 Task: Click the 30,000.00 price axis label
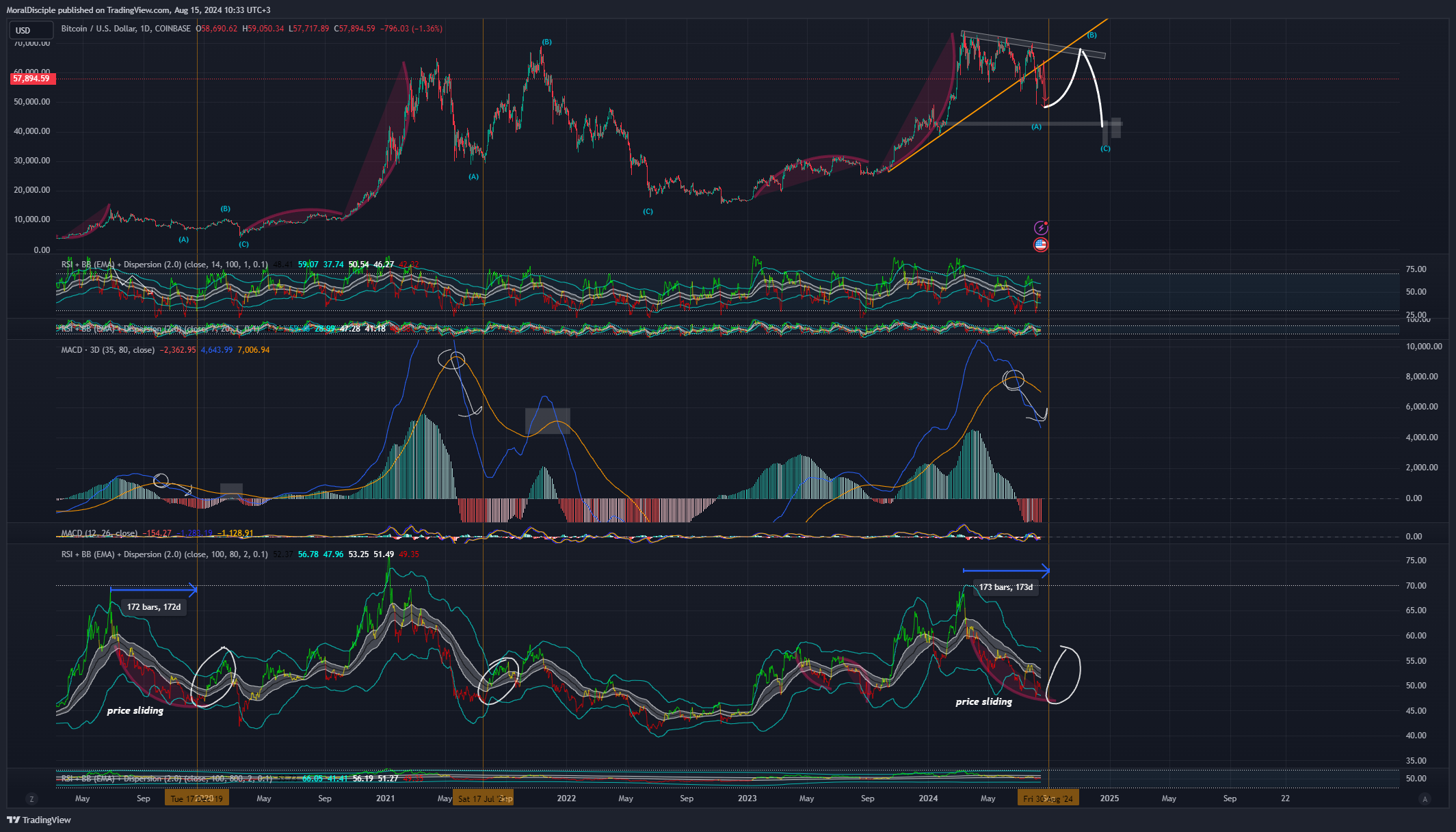point(32,161)
